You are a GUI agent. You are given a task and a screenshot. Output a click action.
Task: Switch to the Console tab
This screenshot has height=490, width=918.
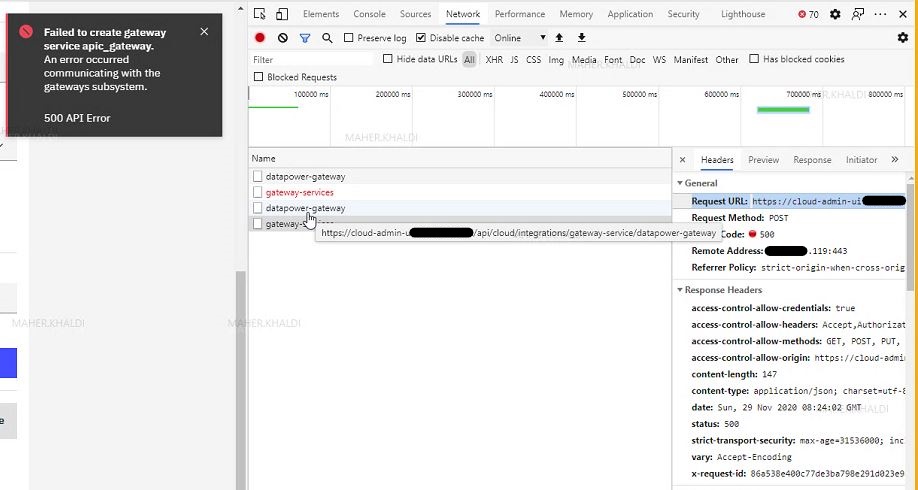[x=369, y=14]
